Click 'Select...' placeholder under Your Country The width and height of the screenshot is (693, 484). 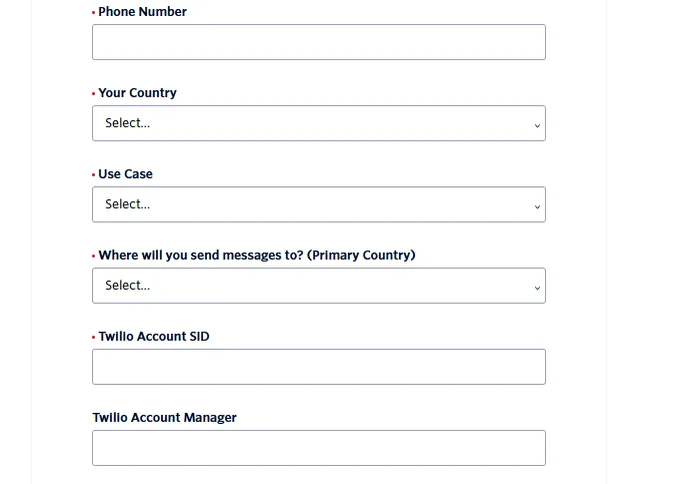127,123
